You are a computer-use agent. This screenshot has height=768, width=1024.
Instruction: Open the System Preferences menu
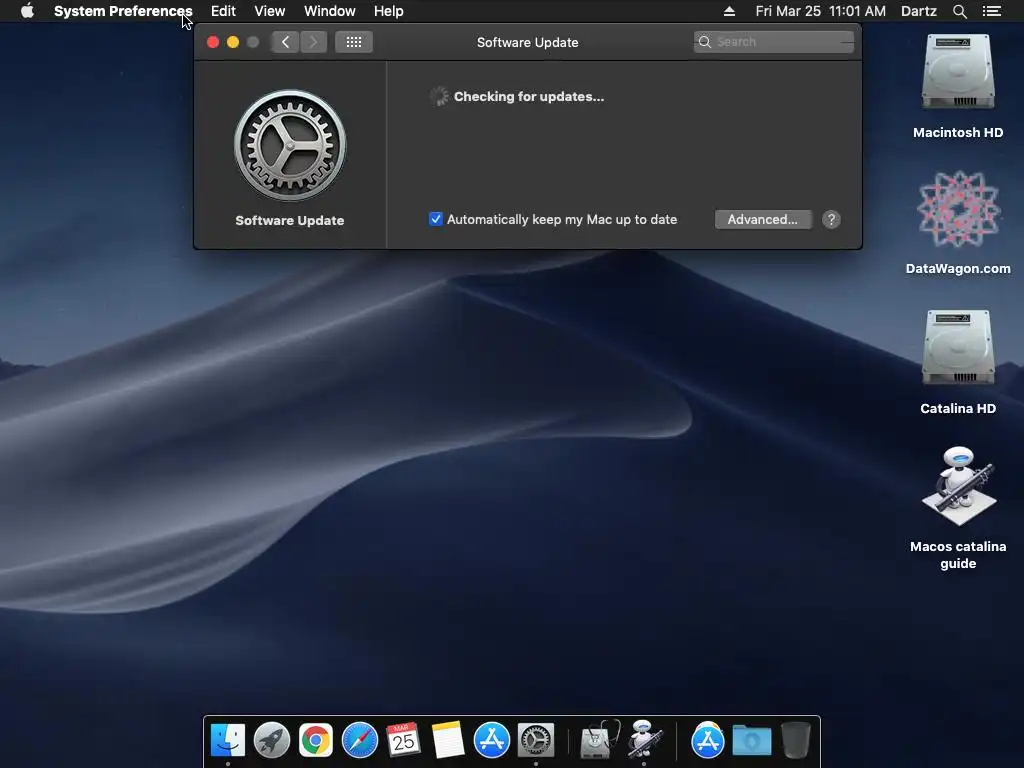(123, 11)
